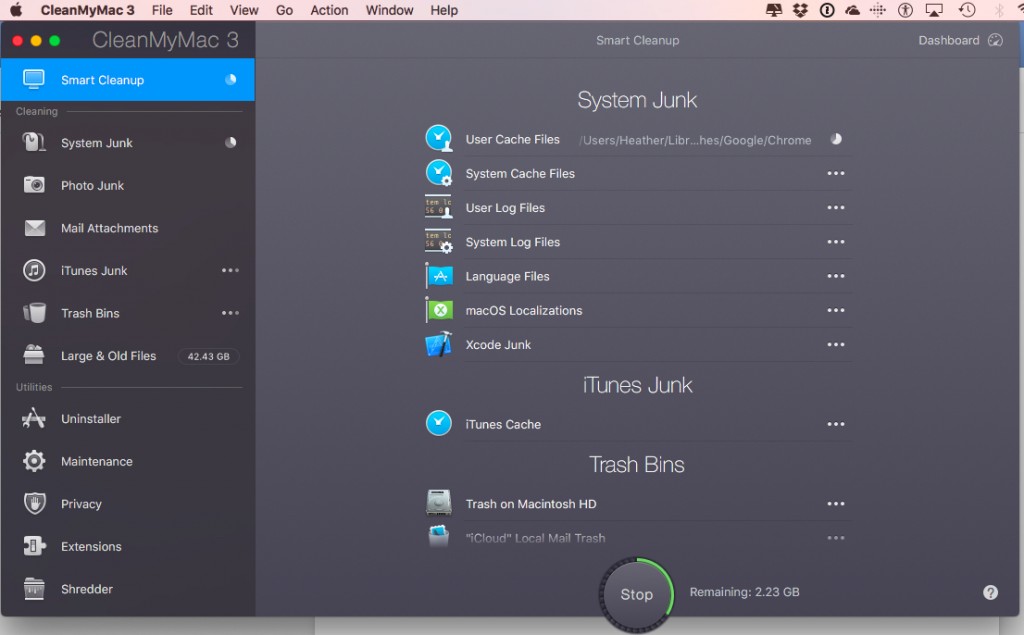Select the User Cache Files row label
Screen dimensions: 1024x635
pyautogui.click(x=513, y=139)
